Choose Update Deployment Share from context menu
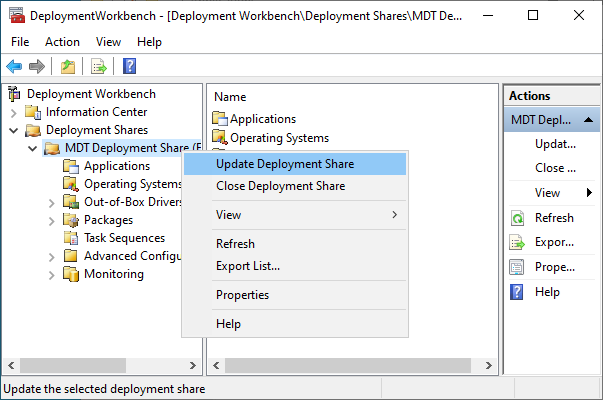Image resolution: width=603 pixels, height=400 pixels. point(295,164)
